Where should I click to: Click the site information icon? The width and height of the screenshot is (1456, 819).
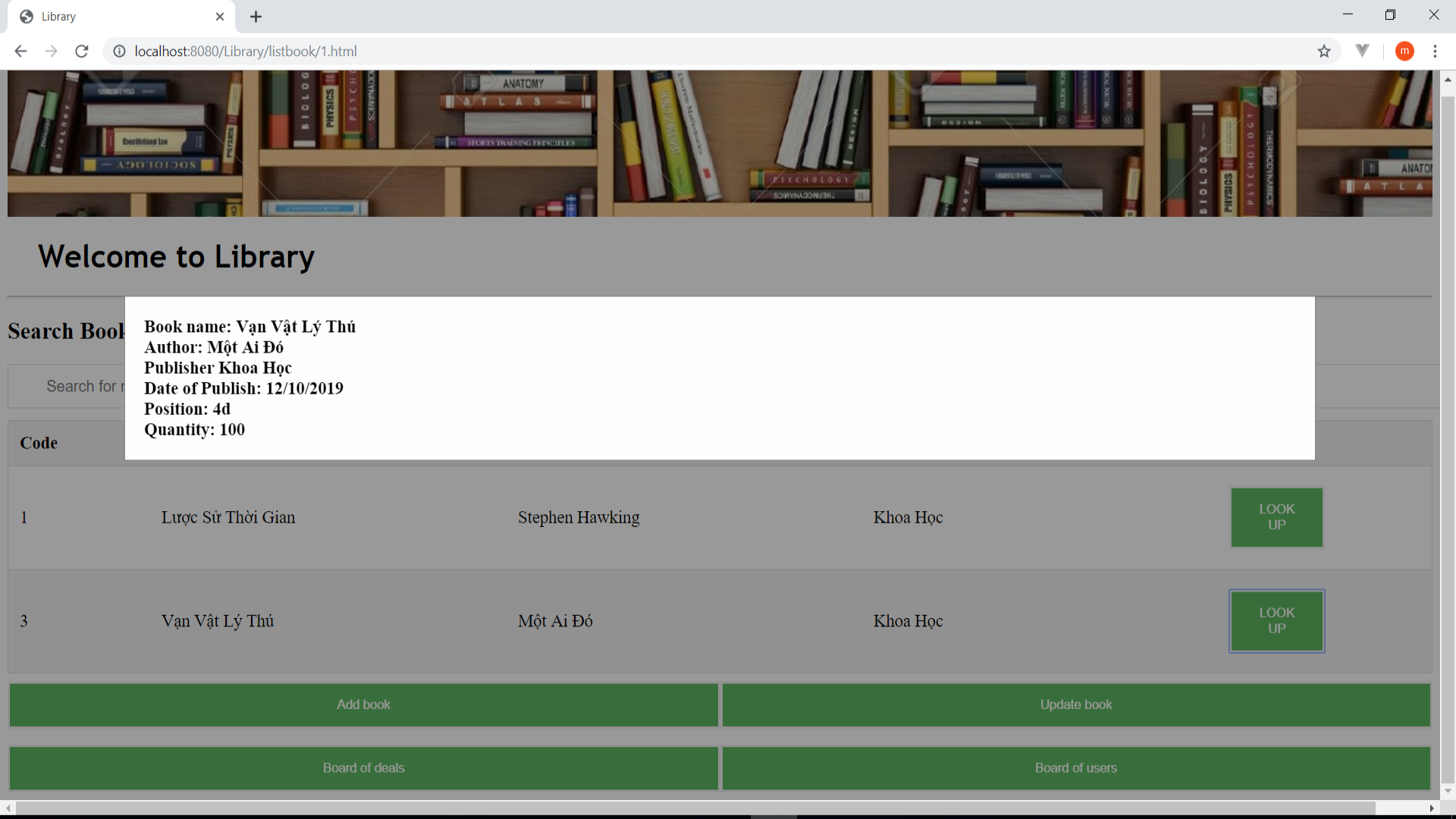[119, 51]
